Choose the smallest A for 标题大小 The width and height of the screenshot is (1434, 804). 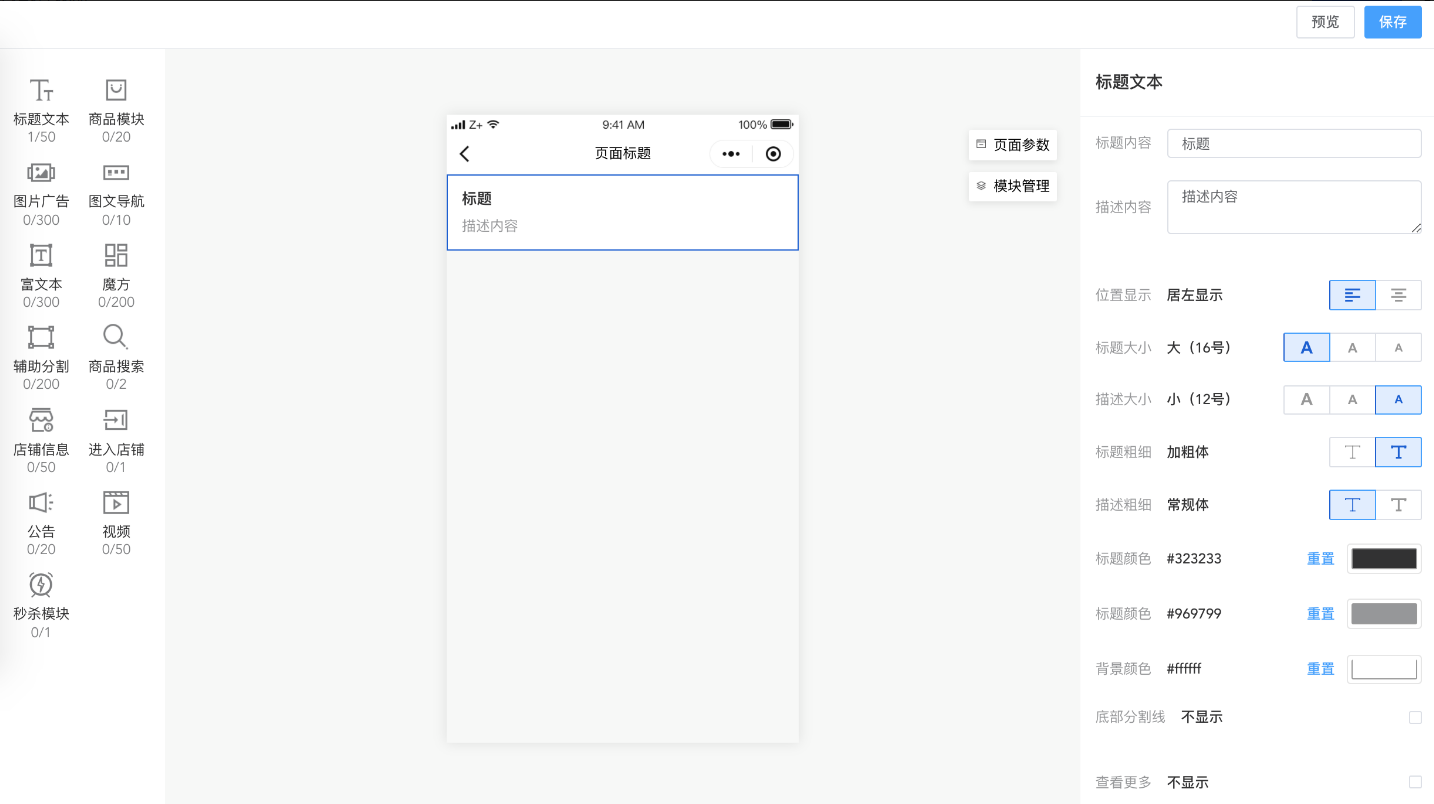coord(1399,347)
